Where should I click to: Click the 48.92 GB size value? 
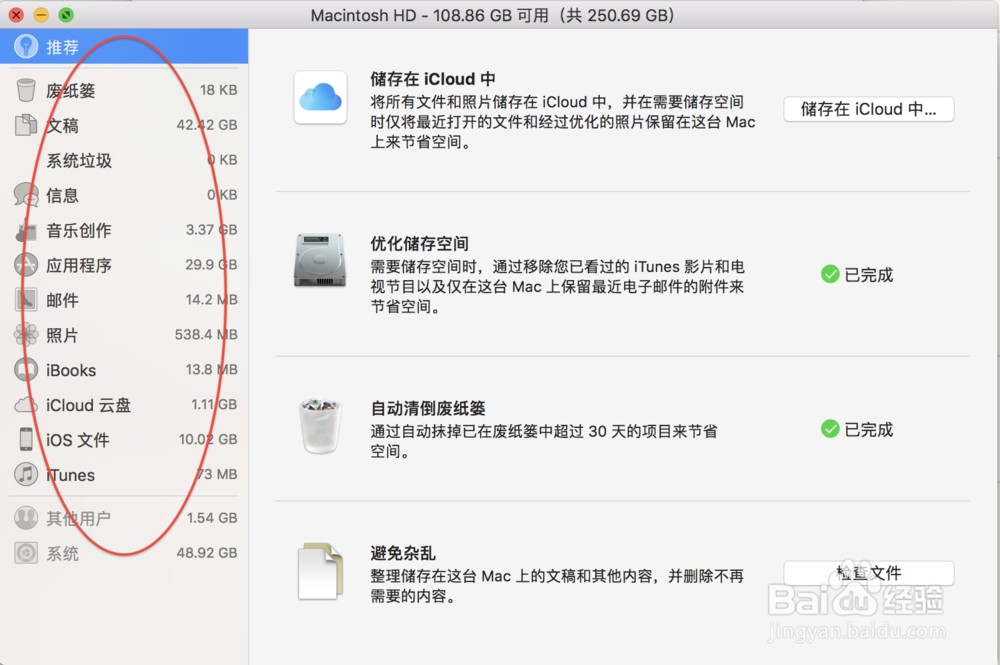tap(207, 553)
